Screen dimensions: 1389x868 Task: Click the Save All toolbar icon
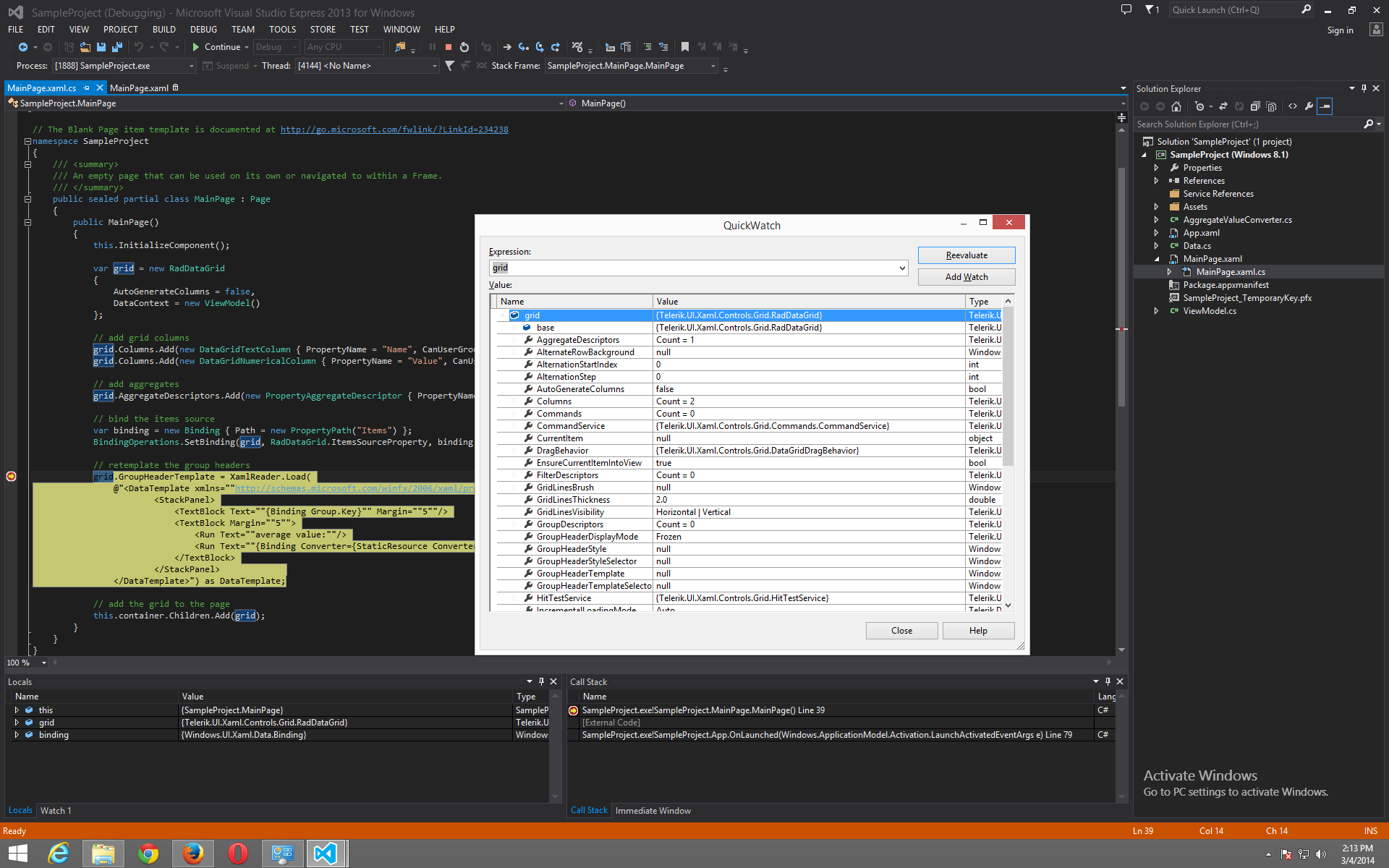point(116,47)
